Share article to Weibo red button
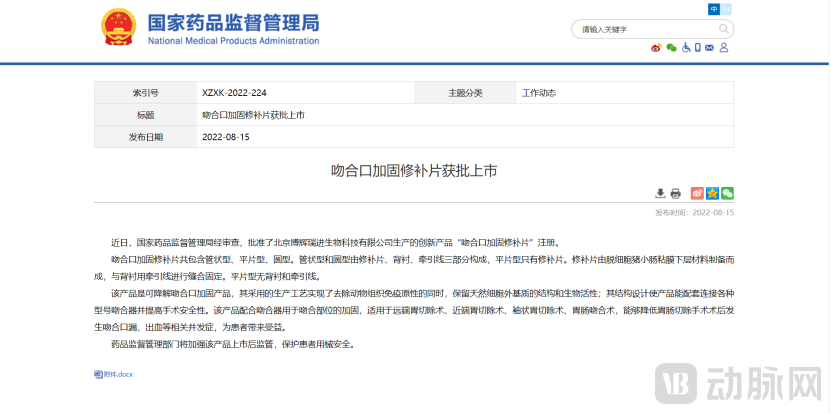The width and height of the screenshot is (831, 414). coord(697,193)
